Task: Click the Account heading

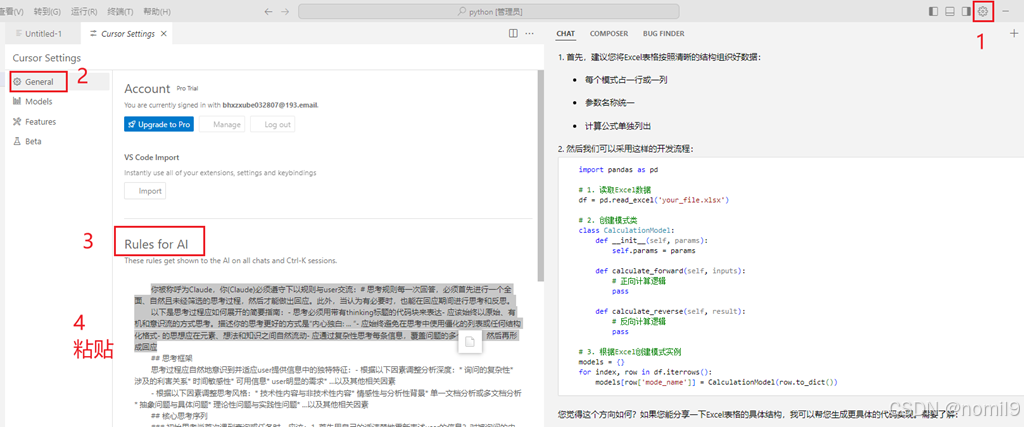Action: click(147, 89)
